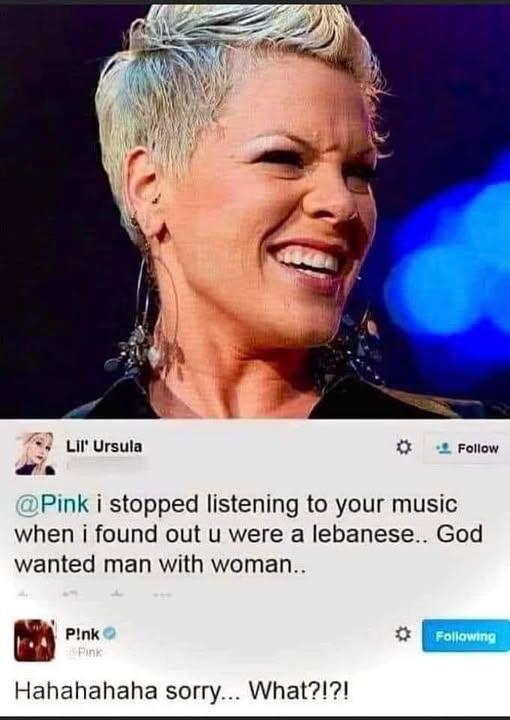Open the @Pink mention in the tweet
Image resolution: width=510 pixels, height=720 pixels.
(51, 504)
